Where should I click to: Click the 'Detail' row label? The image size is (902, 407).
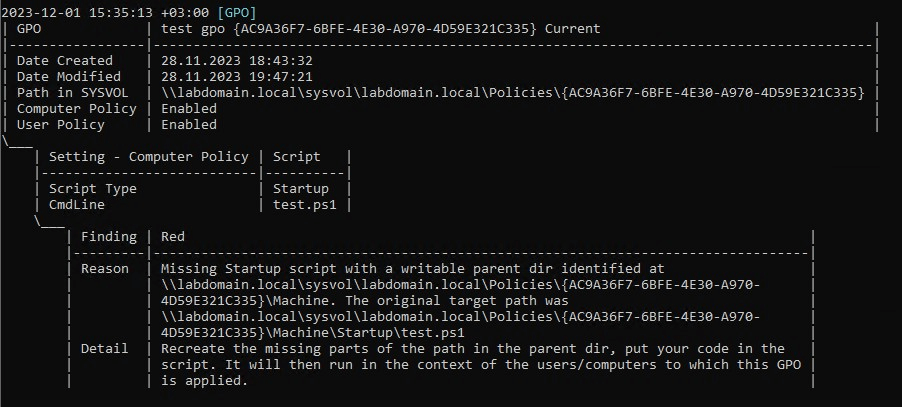coord(105,348)
